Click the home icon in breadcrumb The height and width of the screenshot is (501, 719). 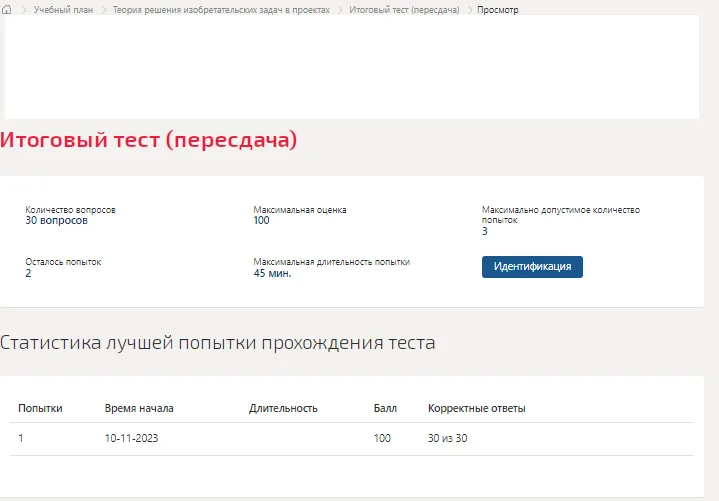pos(7,10)
